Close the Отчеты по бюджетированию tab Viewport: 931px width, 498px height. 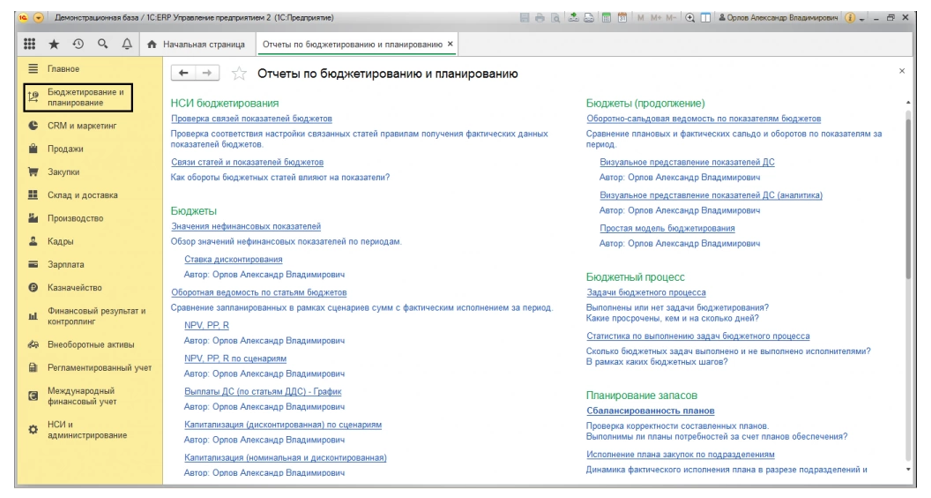point(450,44)
